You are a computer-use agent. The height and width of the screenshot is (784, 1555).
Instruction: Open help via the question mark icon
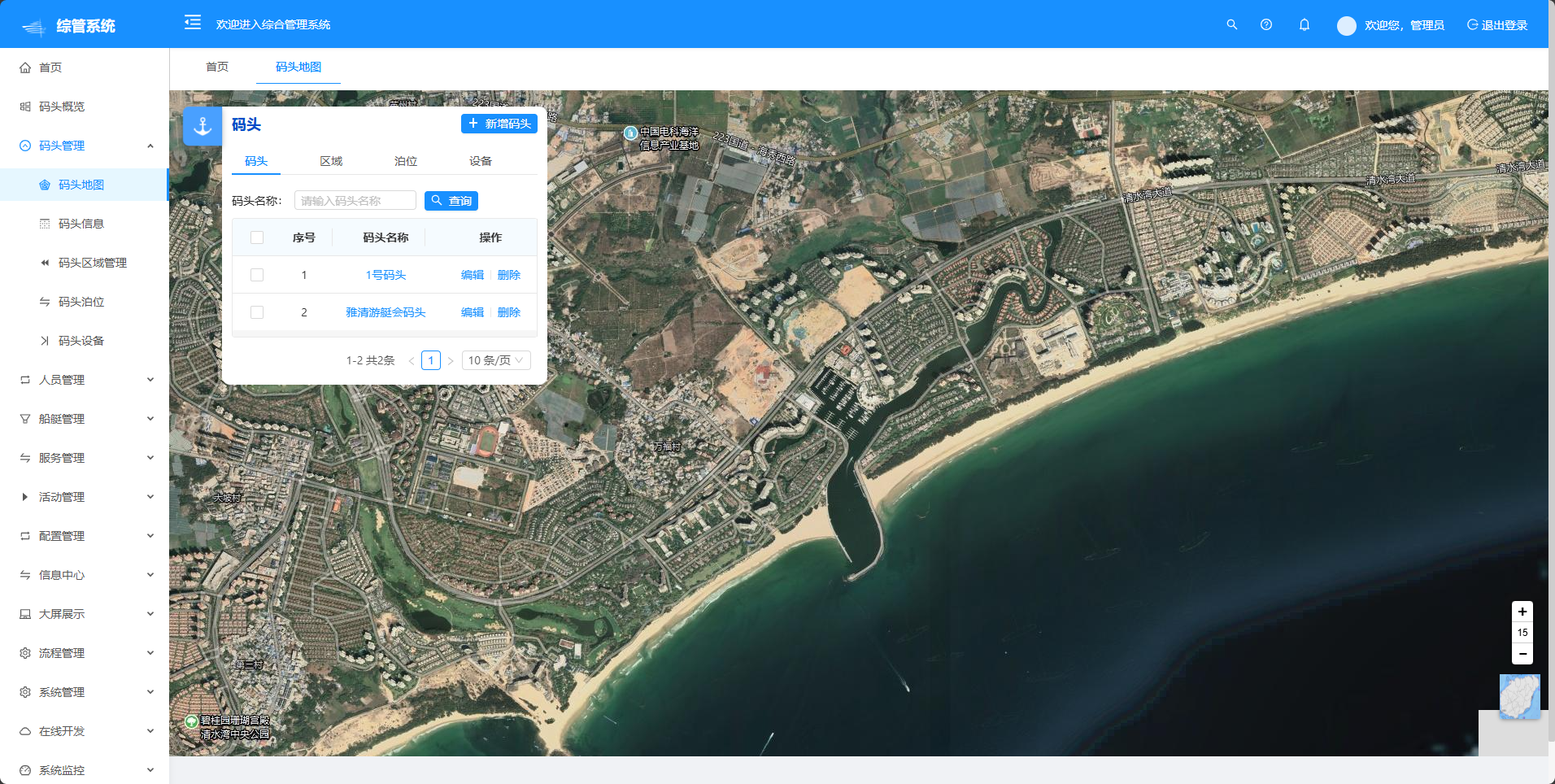1265,24
